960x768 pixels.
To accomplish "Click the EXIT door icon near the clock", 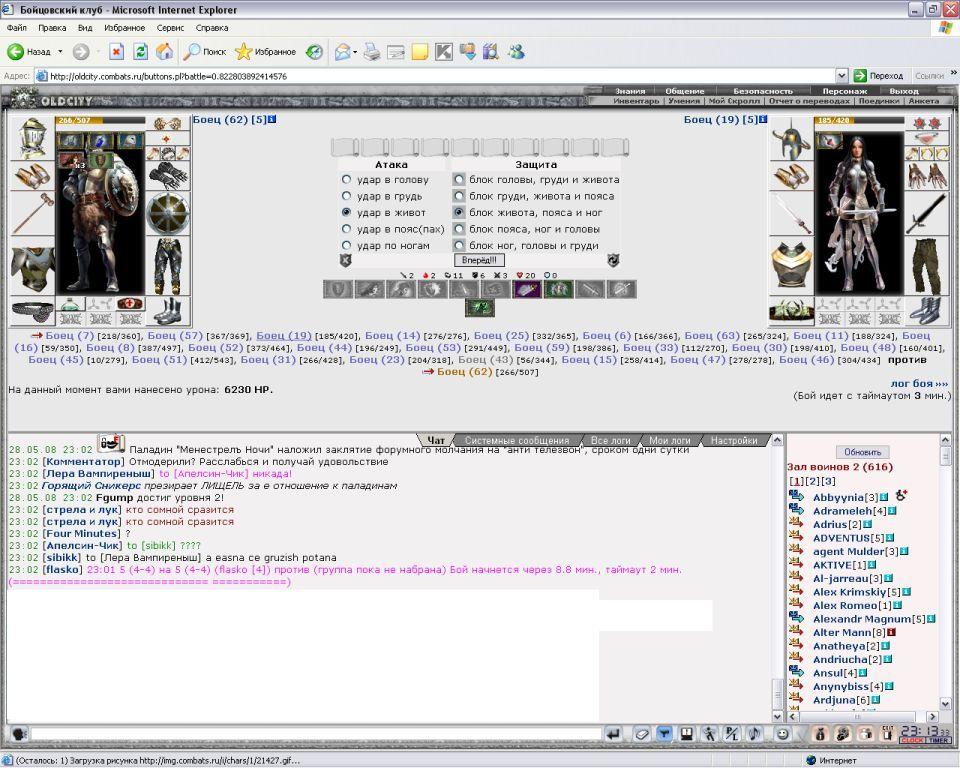I will pos(887,733).
